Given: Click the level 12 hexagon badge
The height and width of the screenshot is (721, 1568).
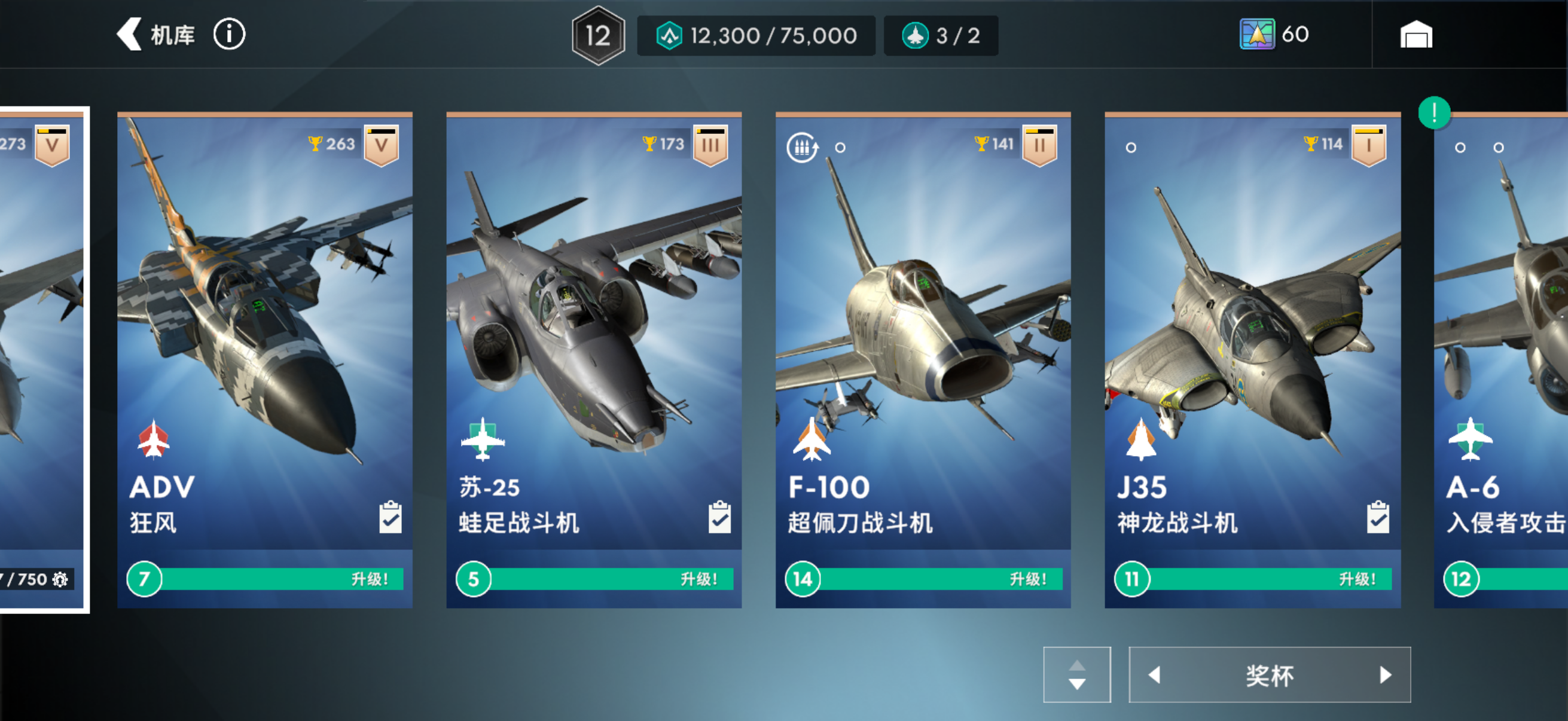Looking at the screenshot, I should [598, 36].
